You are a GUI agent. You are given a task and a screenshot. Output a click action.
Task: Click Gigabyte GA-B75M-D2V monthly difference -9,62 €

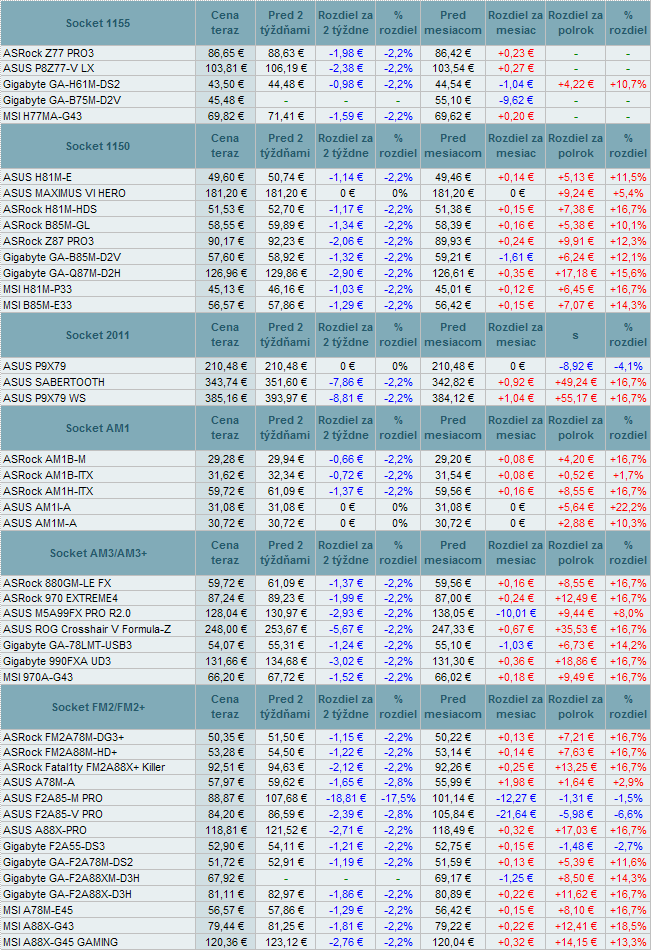click(x=516, y=100)
